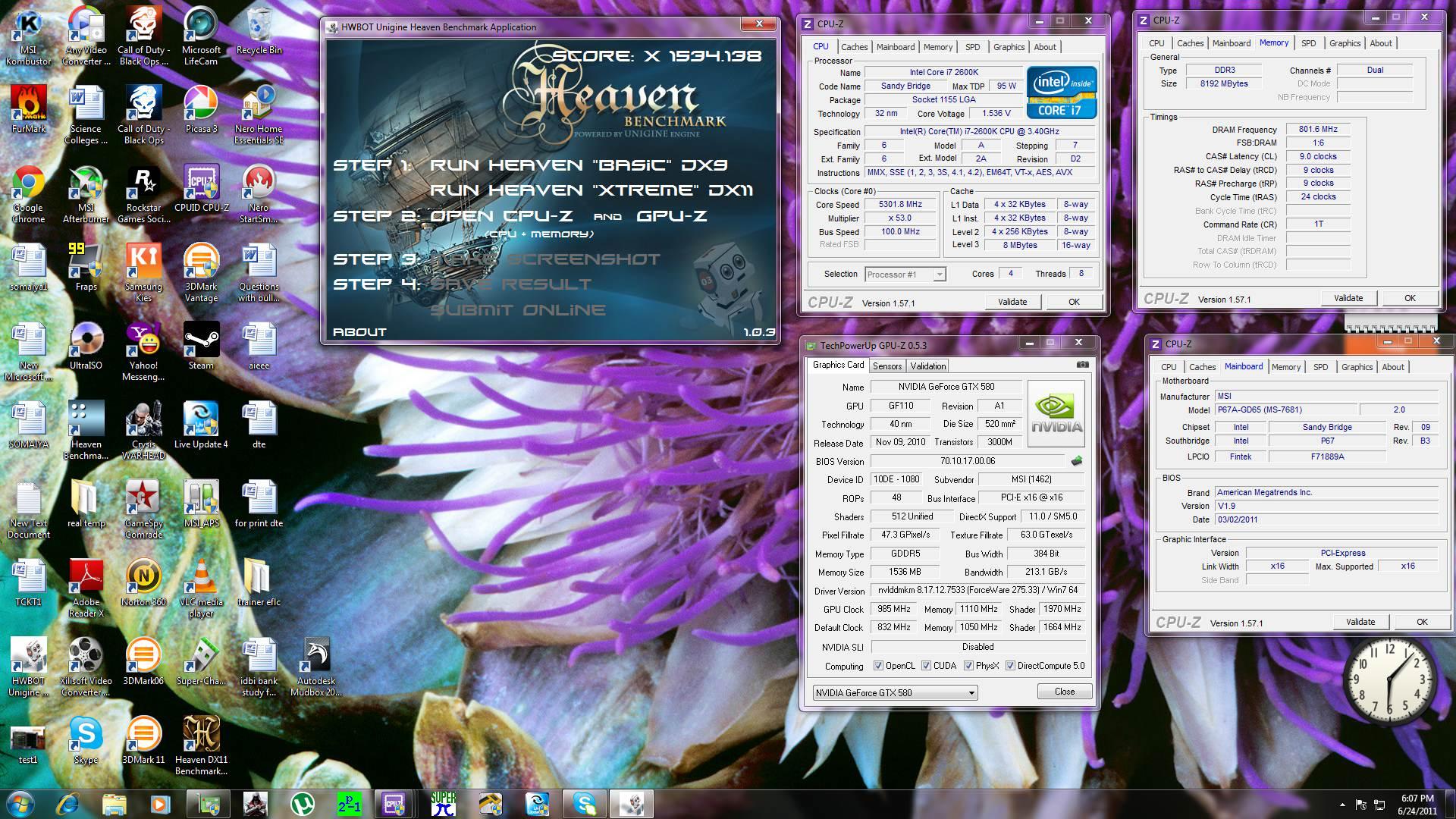Open VLC media player desktop icon

(201, 589)
